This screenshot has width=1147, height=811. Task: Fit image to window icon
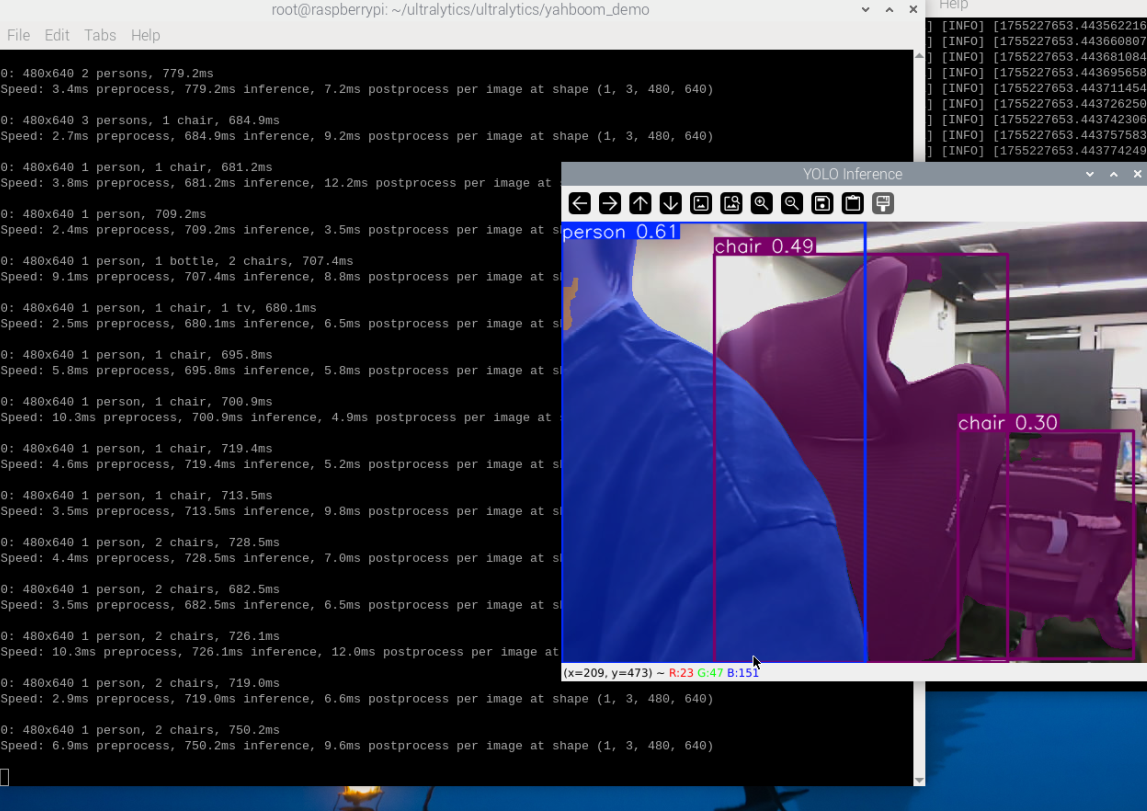pyautogui.click(x=731, y=203)
